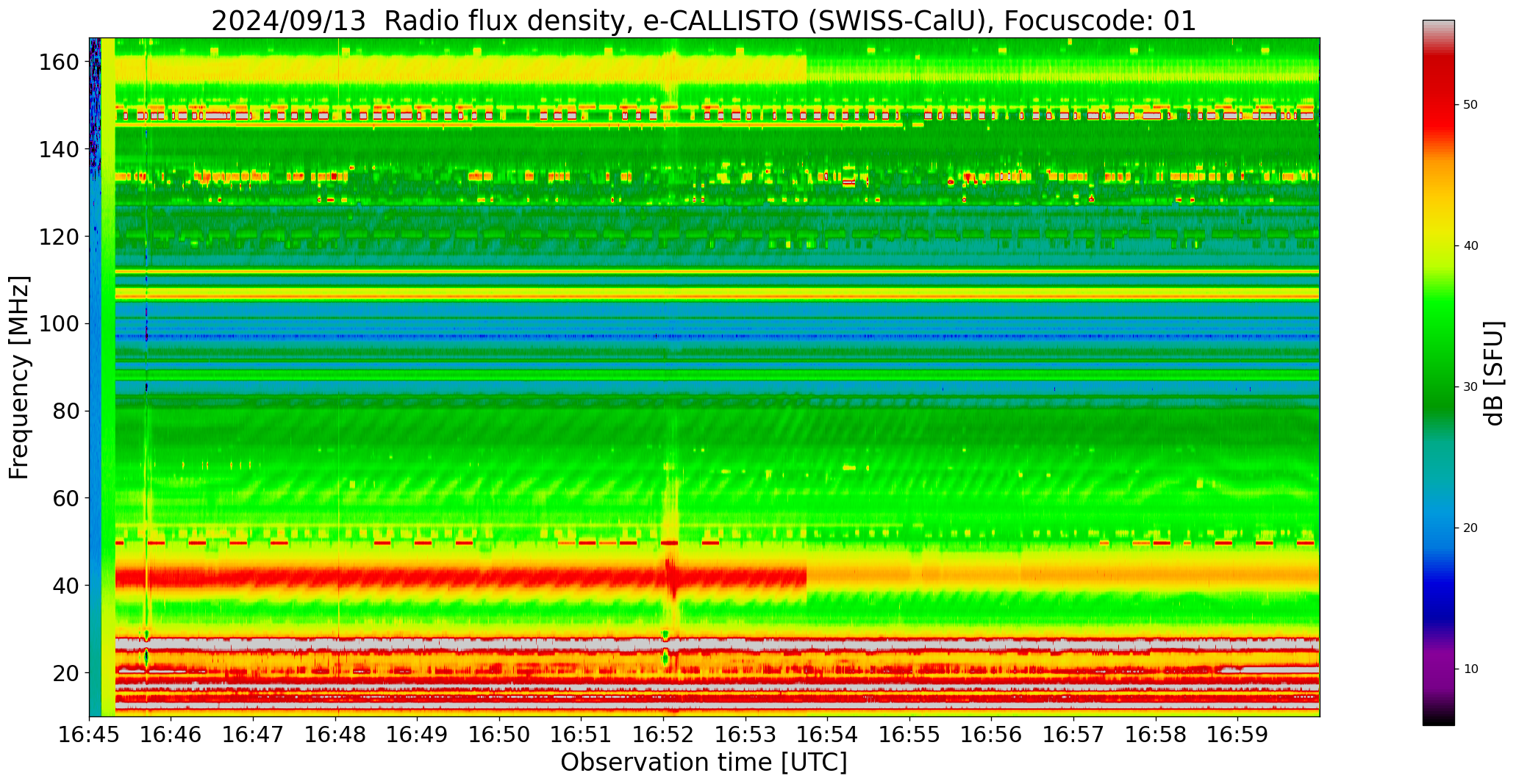Click the '160' frequency tick label
Image resolution: width=1516 pixels, height=784 pixels.
click(59, 62)
